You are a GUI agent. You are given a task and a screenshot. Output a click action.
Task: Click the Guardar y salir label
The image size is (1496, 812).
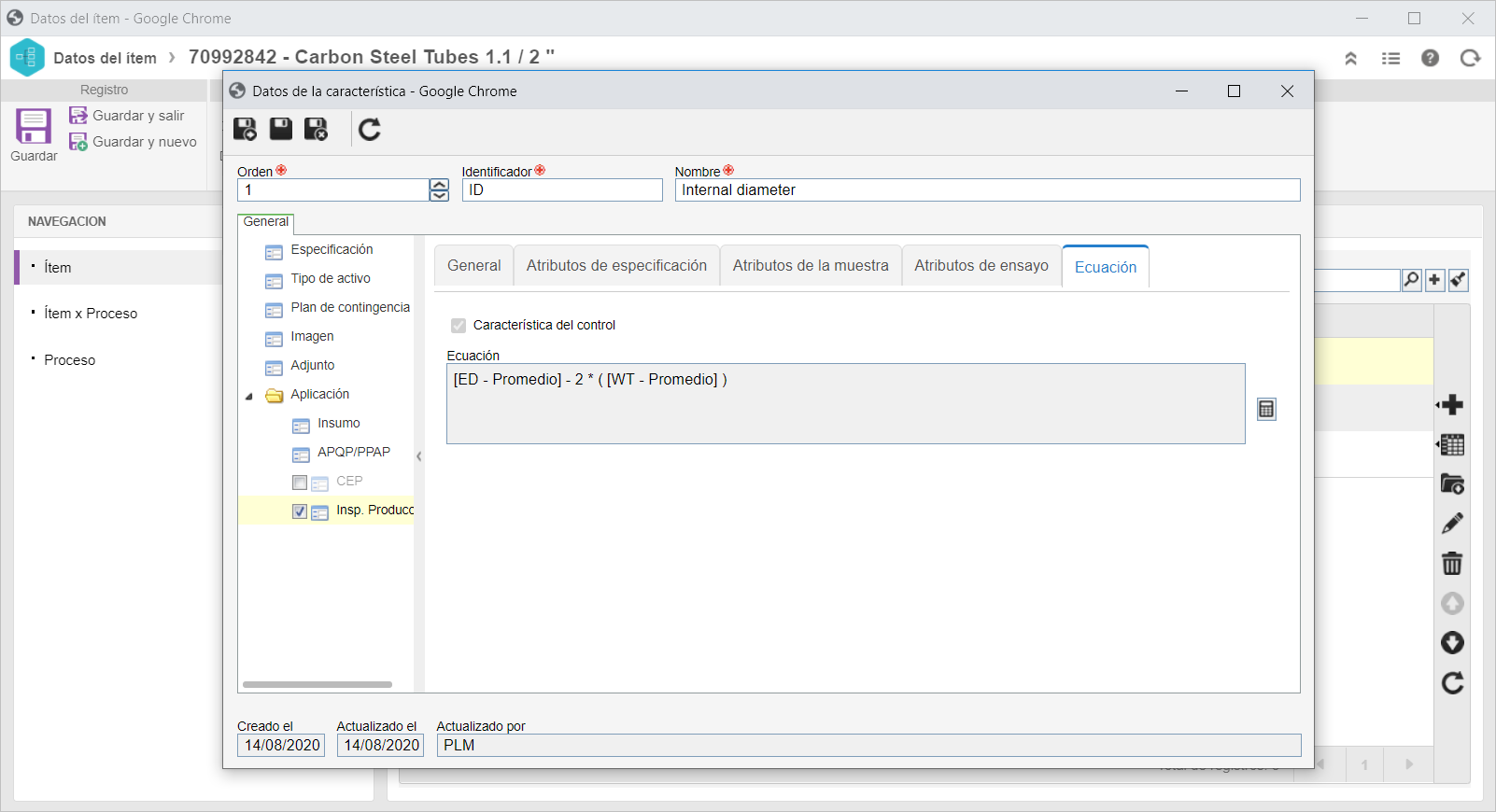[138, 116]
